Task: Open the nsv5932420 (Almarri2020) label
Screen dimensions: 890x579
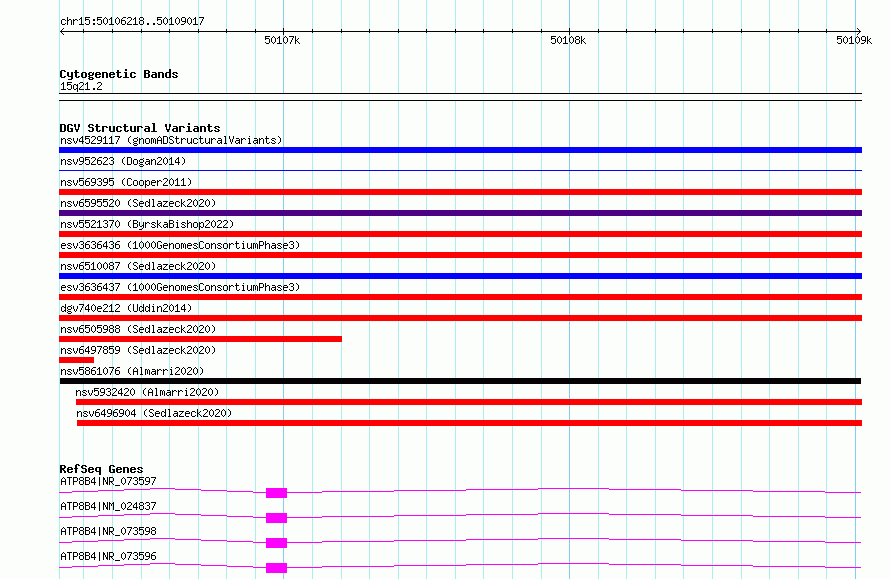Action: 147,392
